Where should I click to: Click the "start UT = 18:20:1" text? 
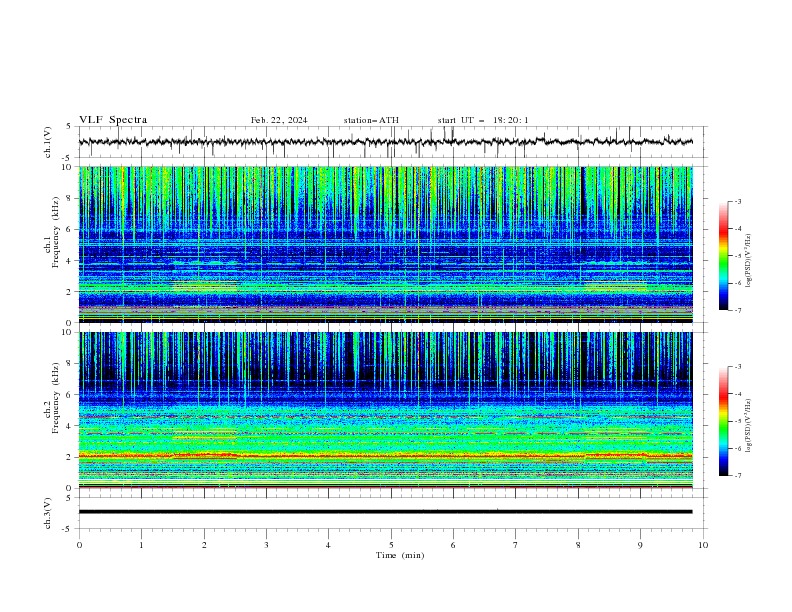[x=483, y=120]
